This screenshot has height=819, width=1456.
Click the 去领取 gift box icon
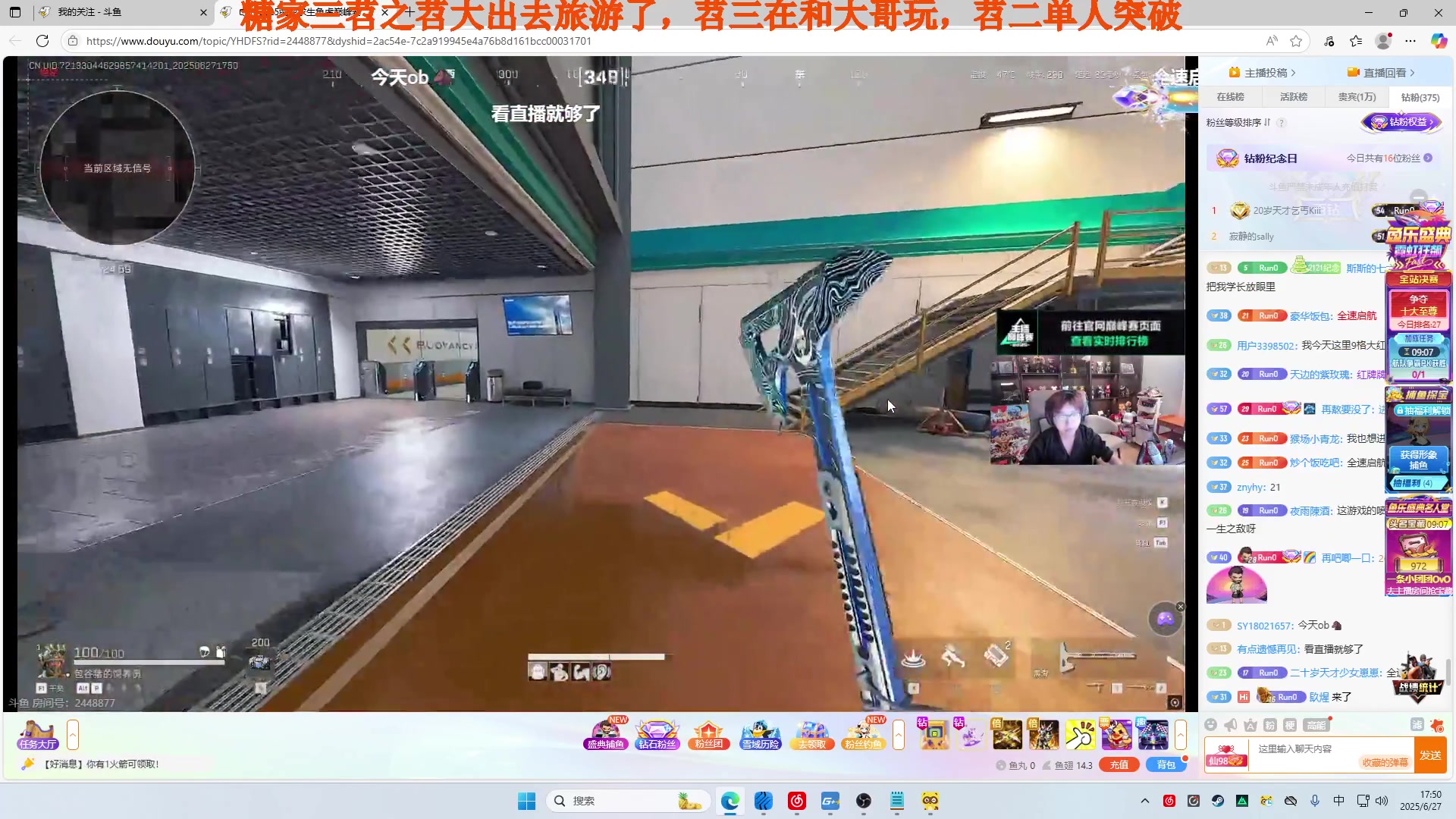click(x=812, y=734)
